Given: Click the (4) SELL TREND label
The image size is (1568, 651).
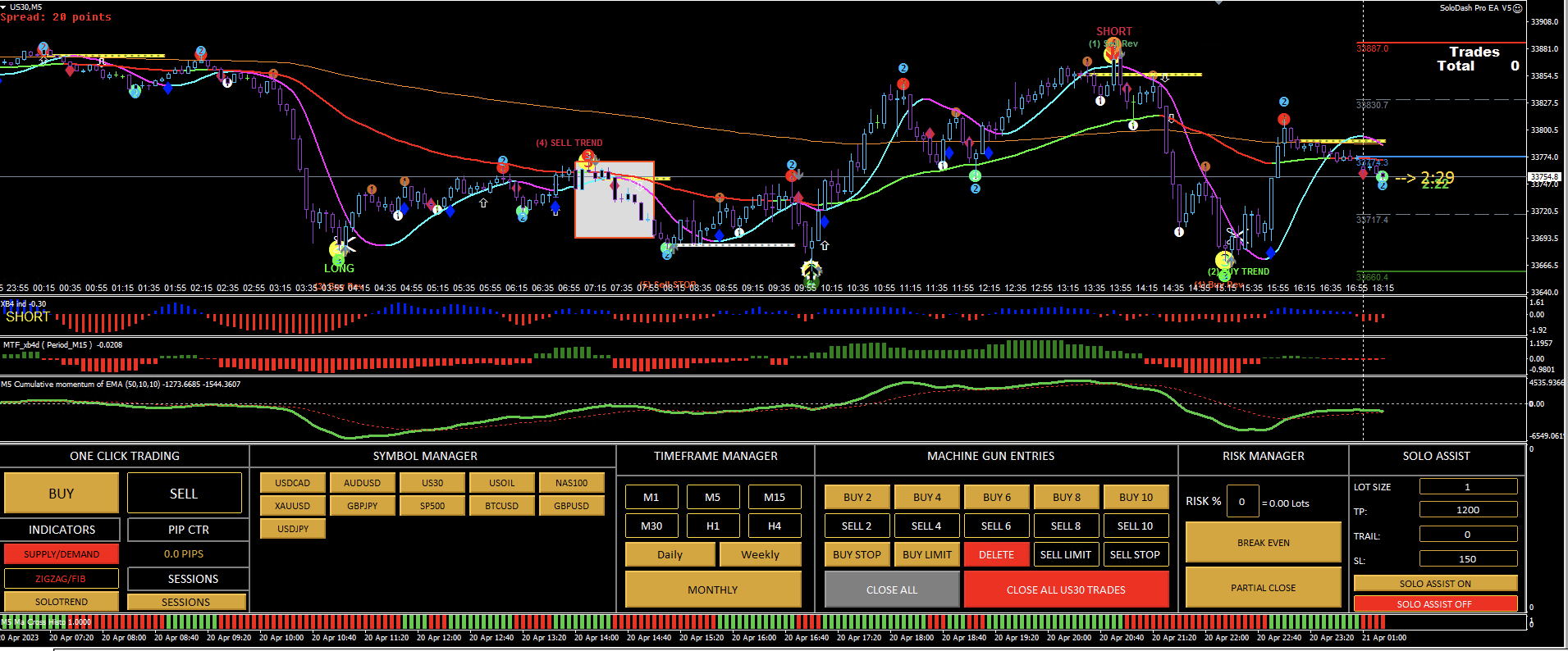Looking at the screenshot, I should click(x=569, y=143).
